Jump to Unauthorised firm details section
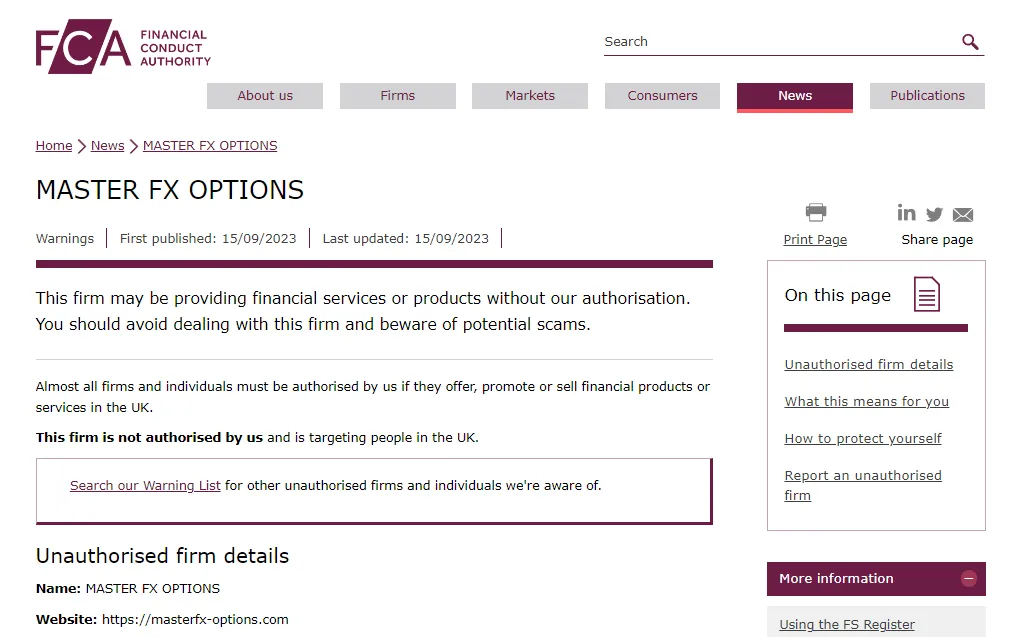The image size is (1021, 637). coord(869,365)
